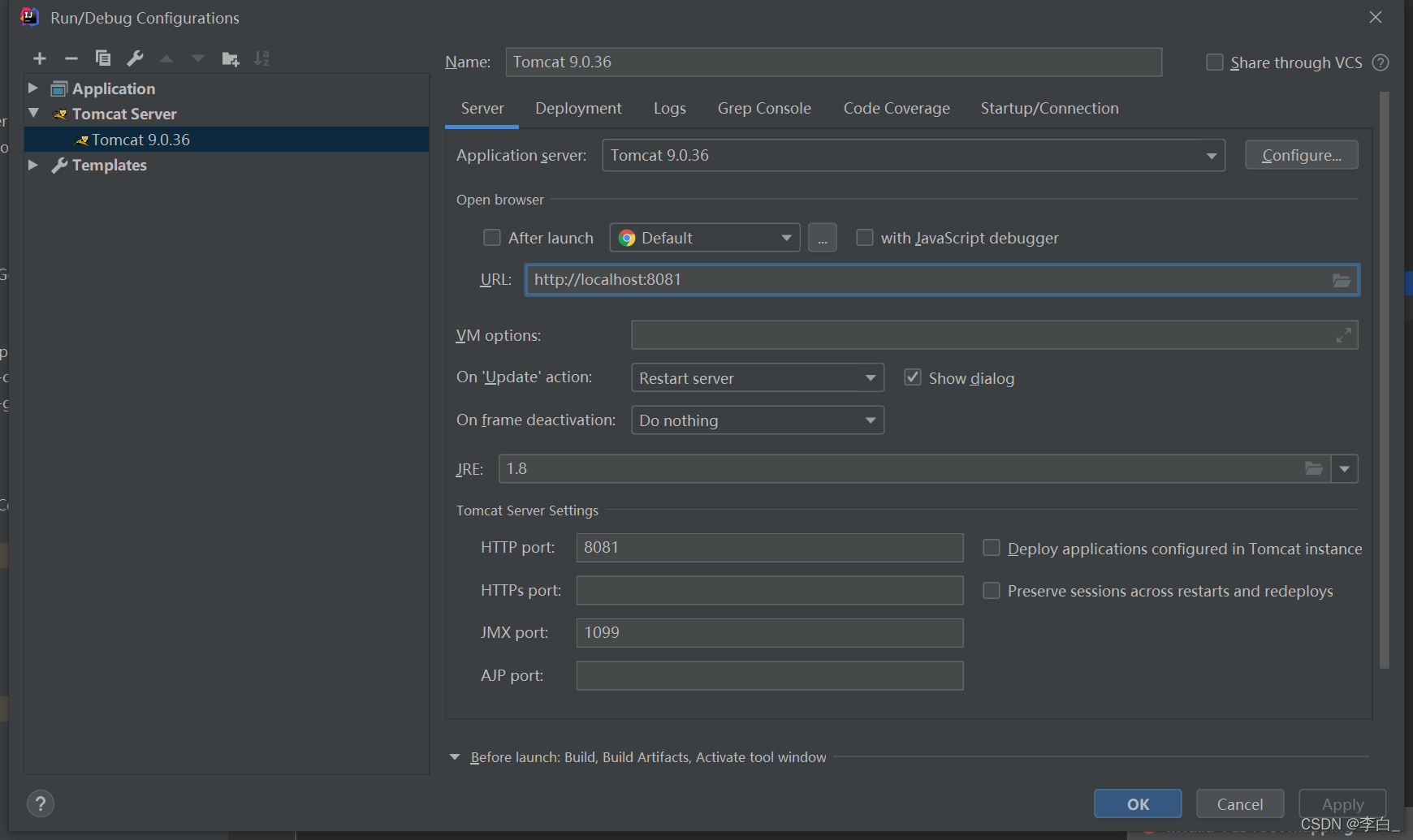Select the Tomcat Server tree item label
The height and width of the screenshot is (840, 1413).
(124, 114)
